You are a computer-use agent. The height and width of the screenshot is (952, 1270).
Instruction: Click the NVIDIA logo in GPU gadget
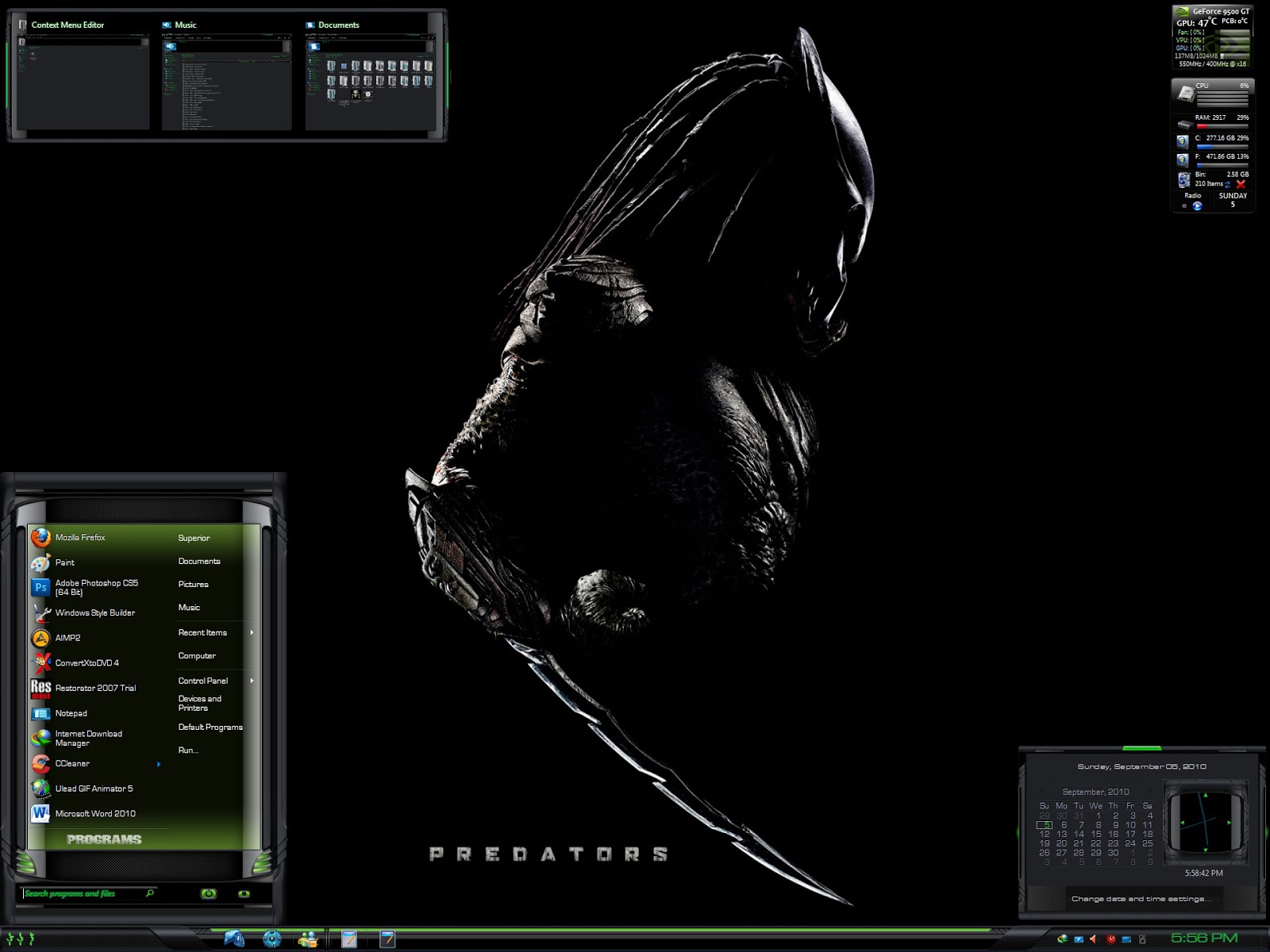tap(1182, 12)
